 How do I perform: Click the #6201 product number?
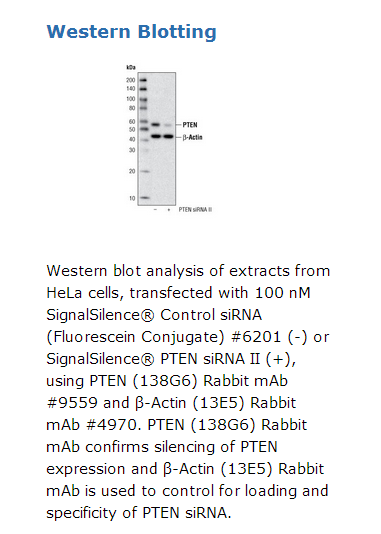(256, 337)
